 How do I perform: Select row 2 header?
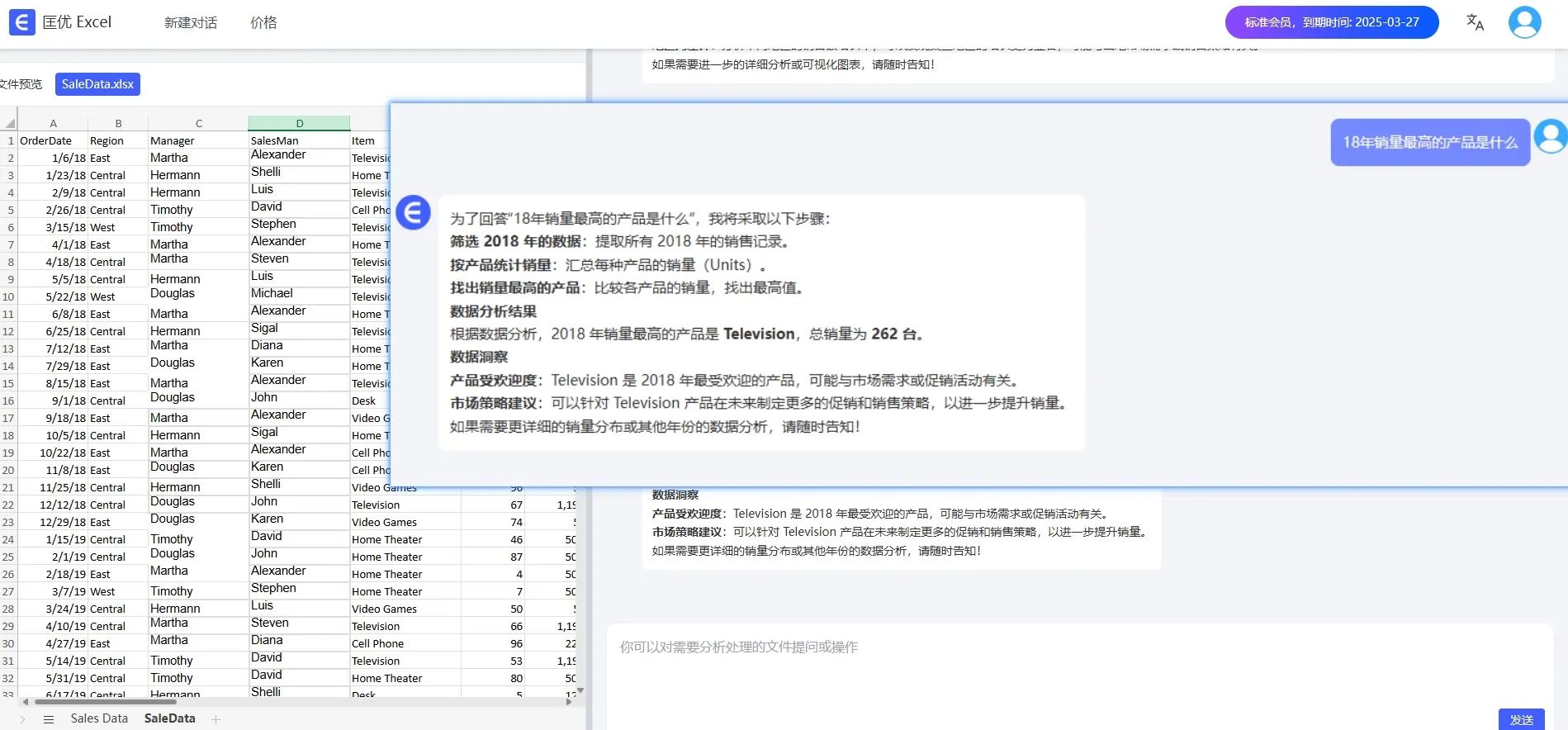[9, 158]
